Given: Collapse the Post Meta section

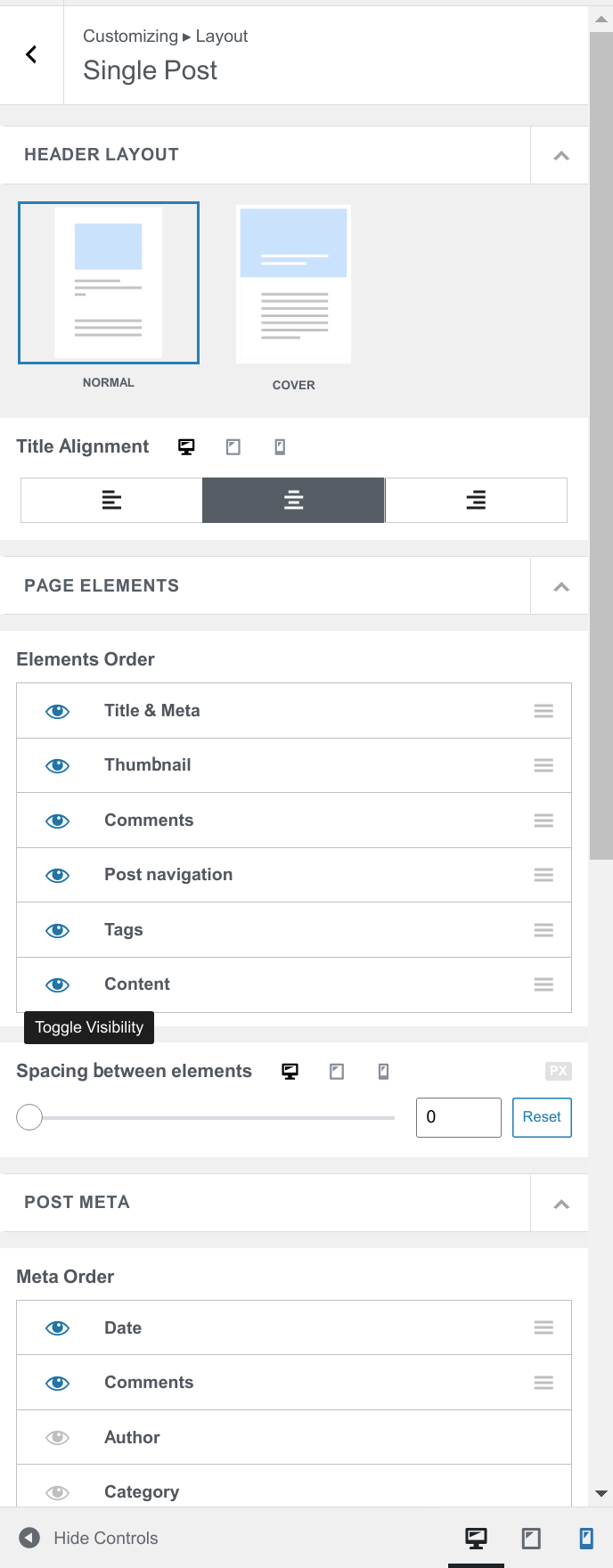Looking at the screenshot, I should click(560, 1203).
